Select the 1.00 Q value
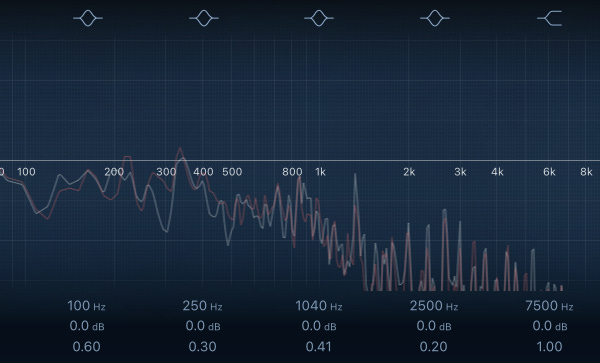This screenshot has width=600, height=363. [x=549, y=347]
